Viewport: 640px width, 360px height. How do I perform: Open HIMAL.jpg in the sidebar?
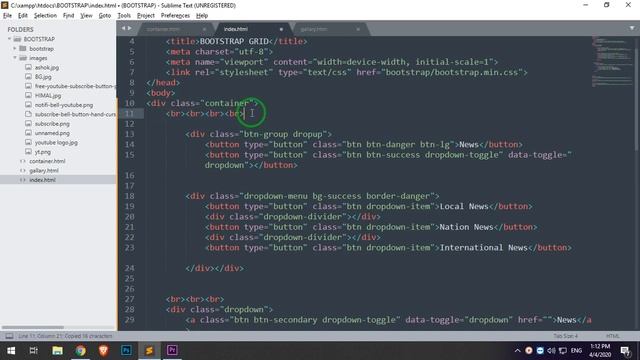(48, 96)
